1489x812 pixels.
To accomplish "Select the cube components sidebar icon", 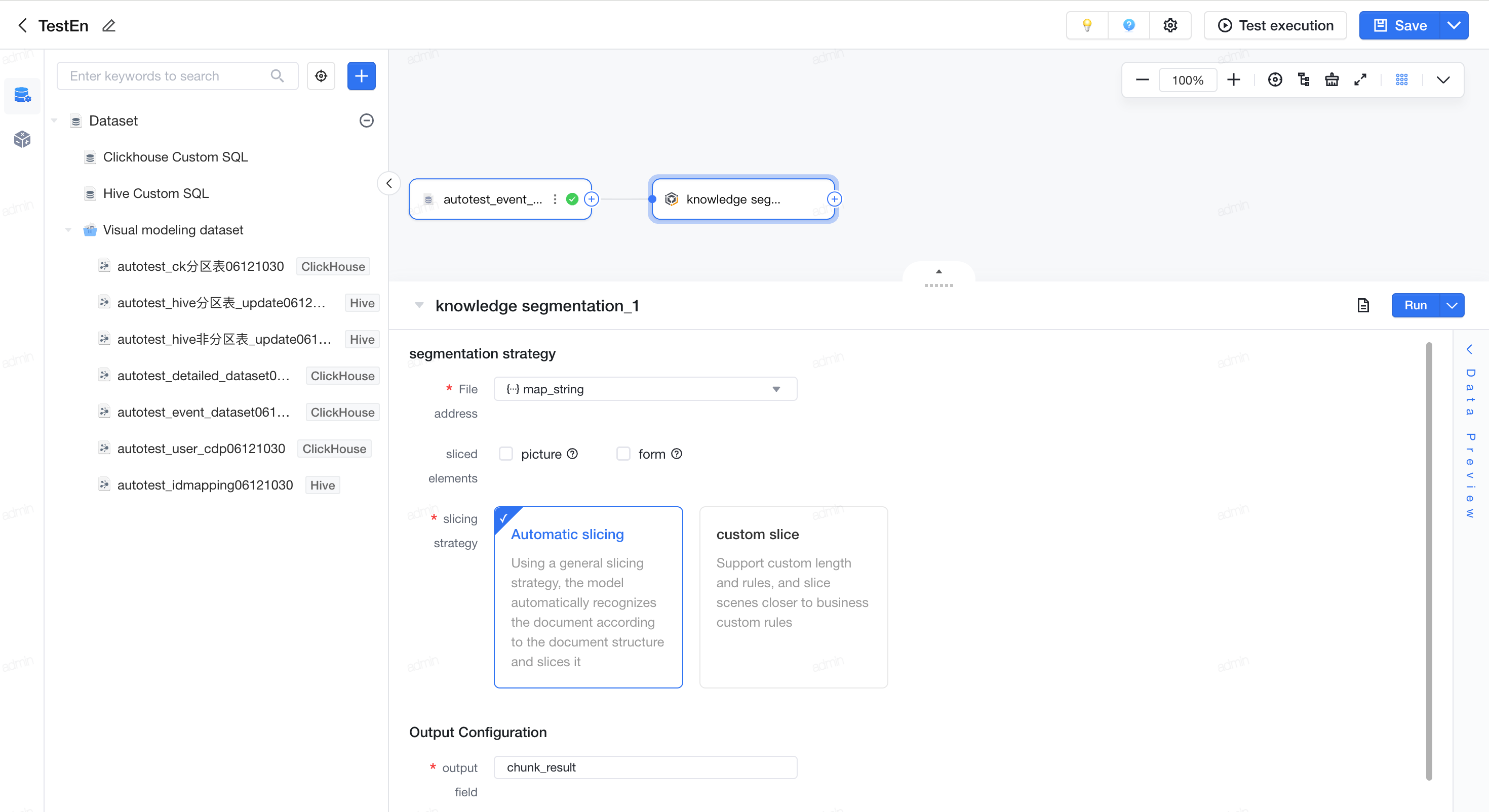I will pyautogui.click(x=22, y=139).
